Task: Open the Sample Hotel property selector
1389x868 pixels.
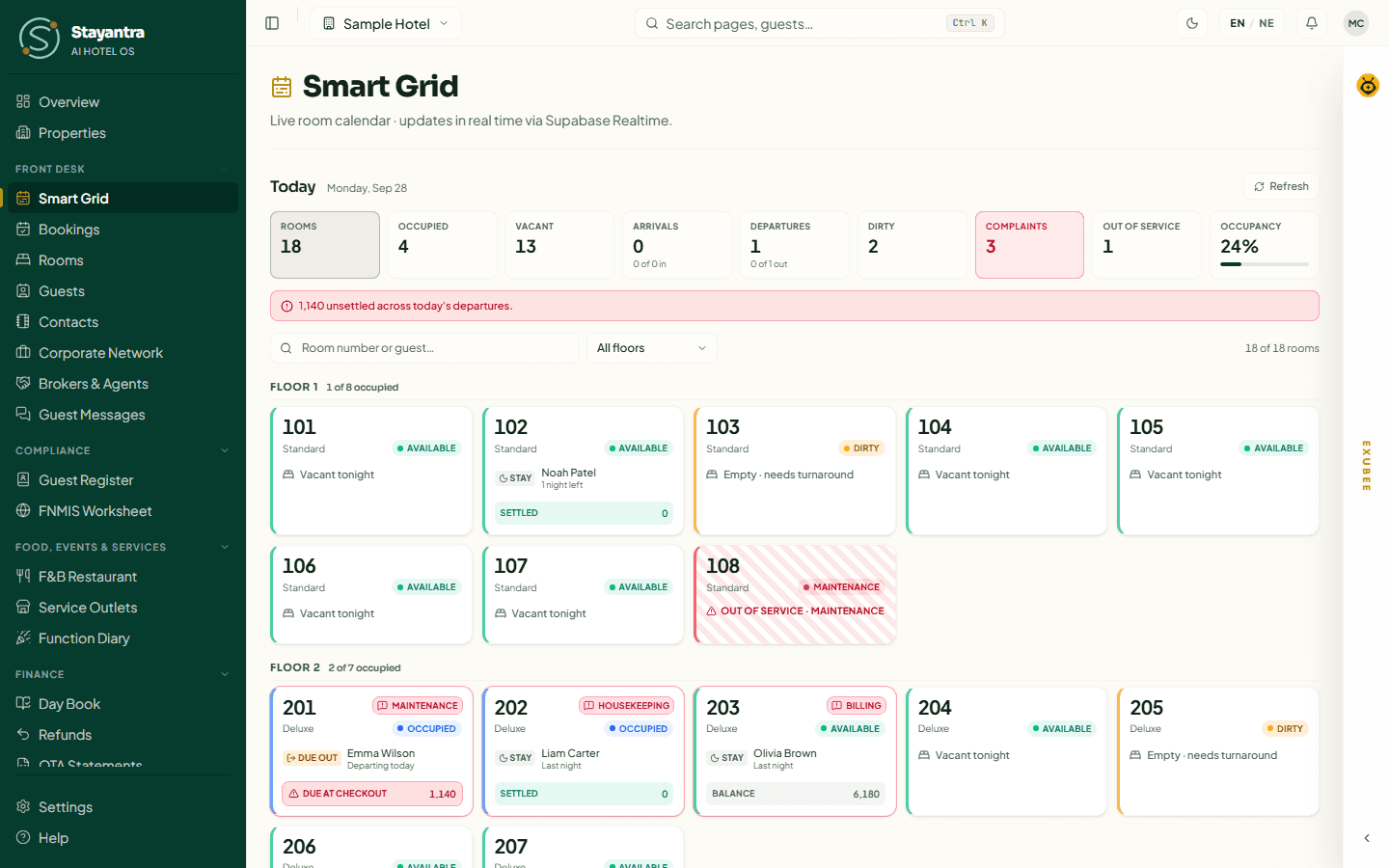Action: (x=386, y=23)
